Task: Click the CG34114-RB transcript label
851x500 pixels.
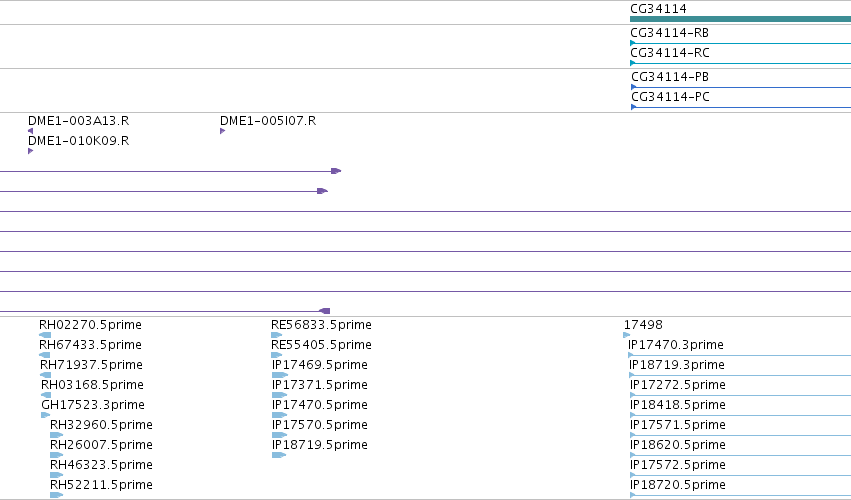Action: [669, 33]
